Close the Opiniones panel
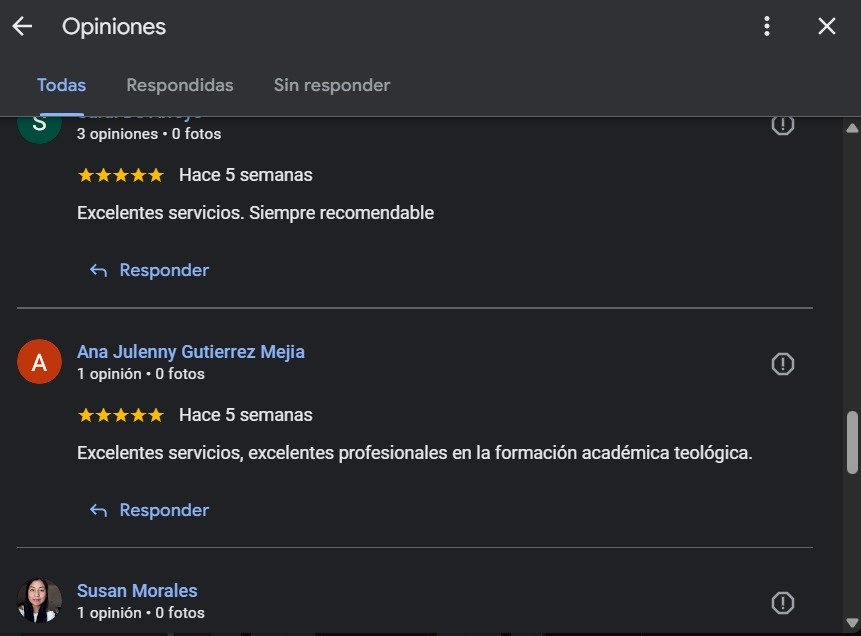The width and height of the screenshot is (861, 636). click(x=827, y=27)
